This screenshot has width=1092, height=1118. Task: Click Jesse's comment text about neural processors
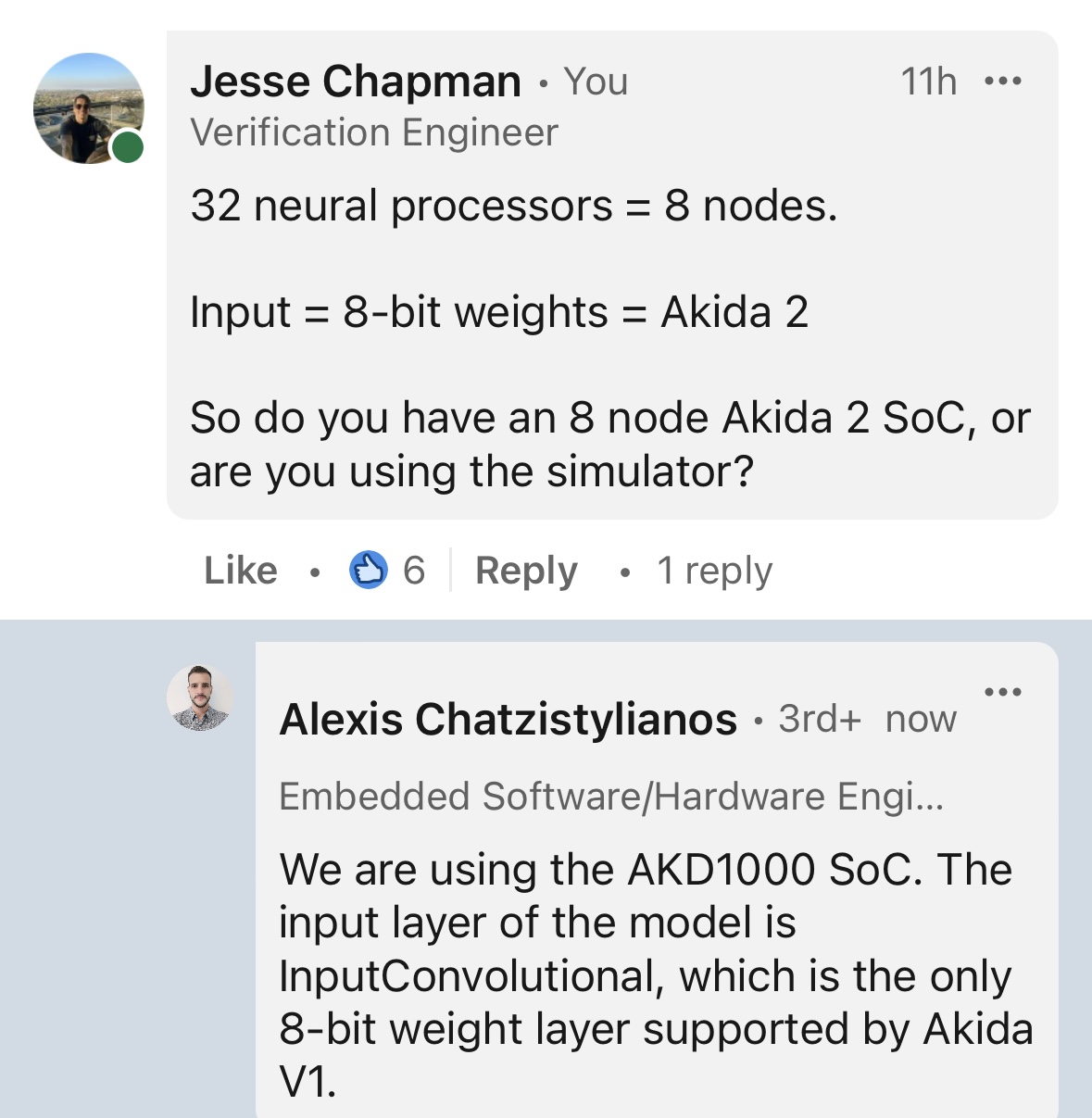(514, 206)
